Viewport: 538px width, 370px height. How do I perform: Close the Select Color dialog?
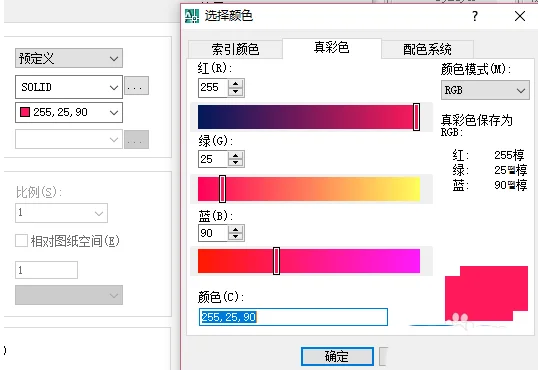520,16
